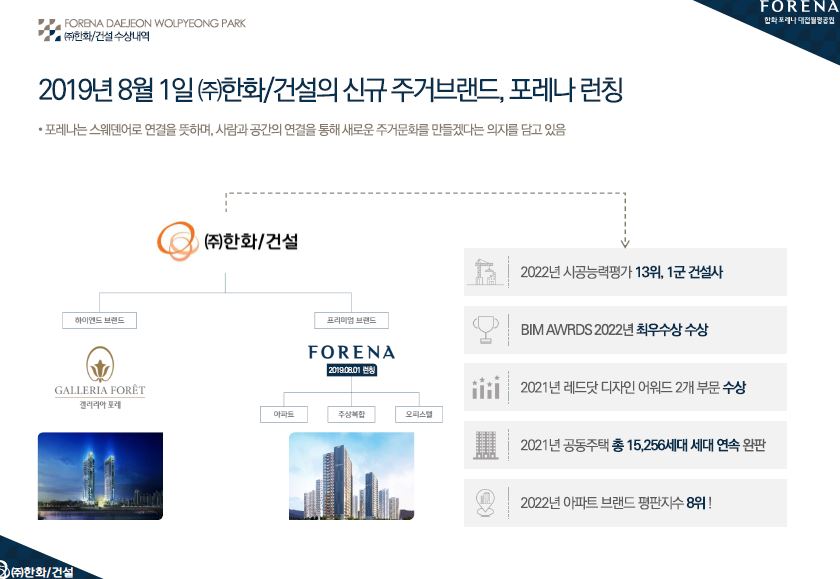Click the orange Hanwha logo emblem

click(177, 240)
